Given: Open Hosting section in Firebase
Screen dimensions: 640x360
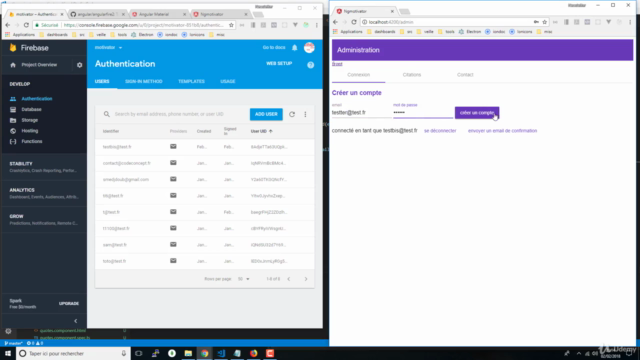Looking at the screenshot, I should [x=29, y=131].
